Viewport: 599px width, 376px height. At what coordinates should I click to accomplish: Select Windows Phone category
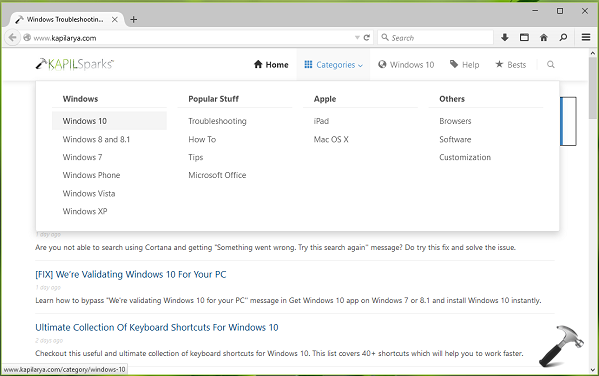(91, 175)
